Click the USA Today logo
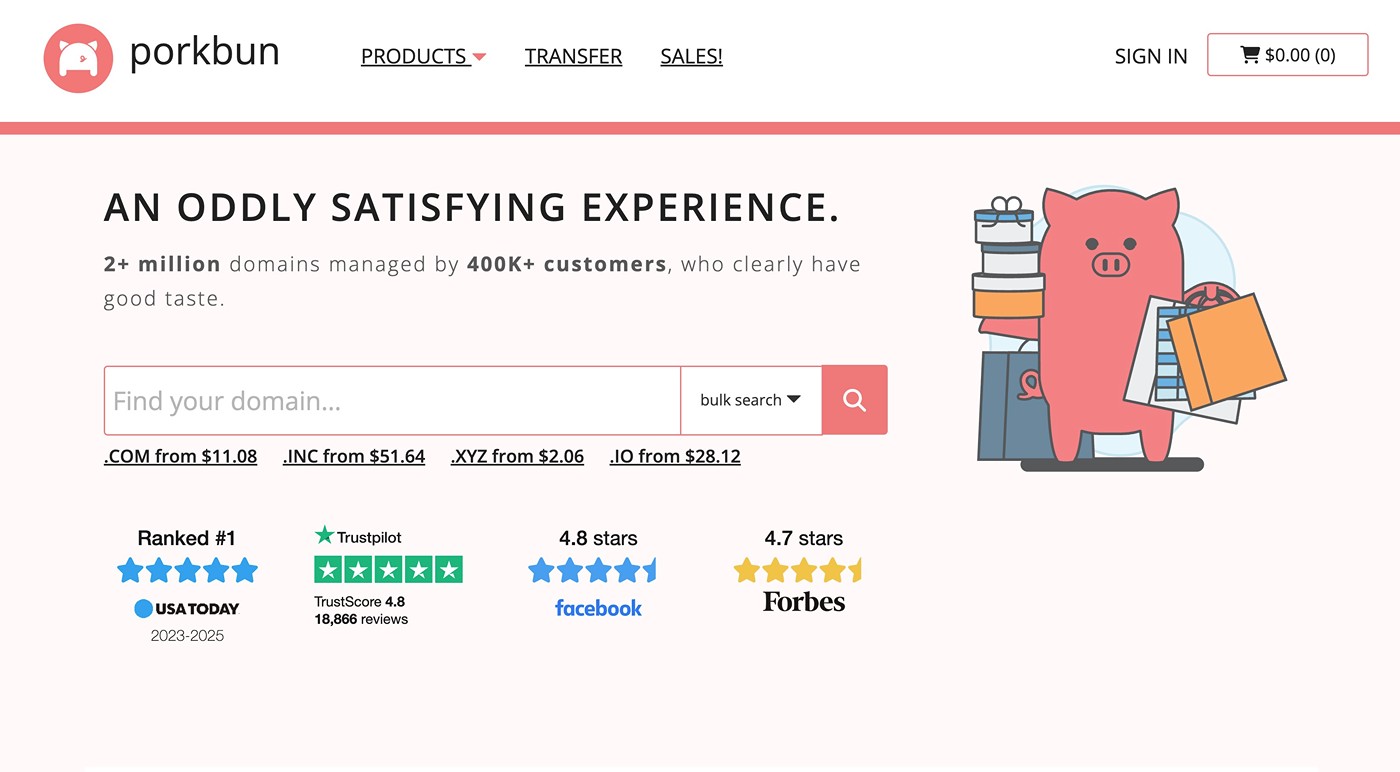Screen dimensions: 1400x772 [x=187, y=608]
